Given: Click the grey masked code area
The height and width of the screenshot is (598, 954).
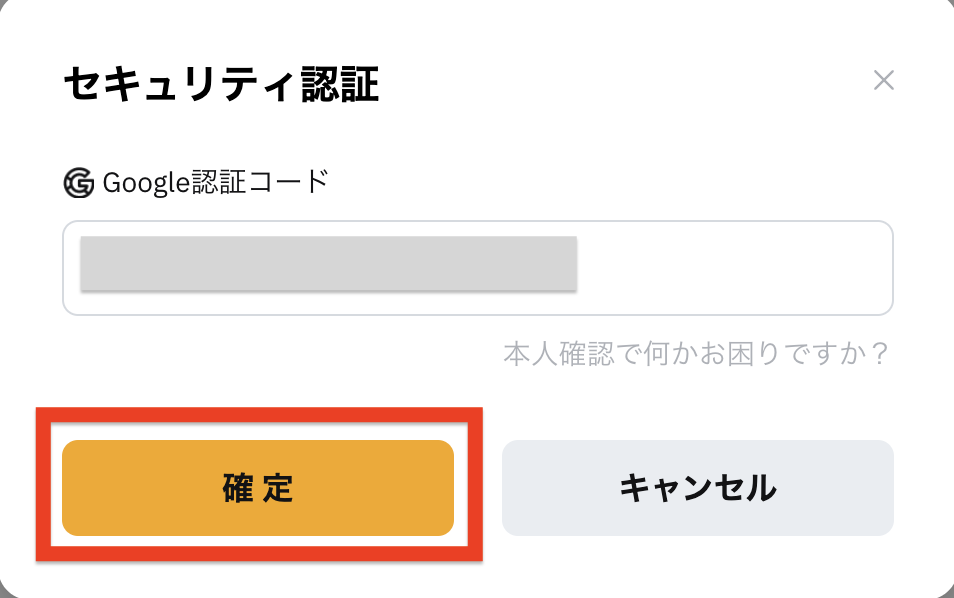Looking at the screenshot, I should click(x=329, y=263).
